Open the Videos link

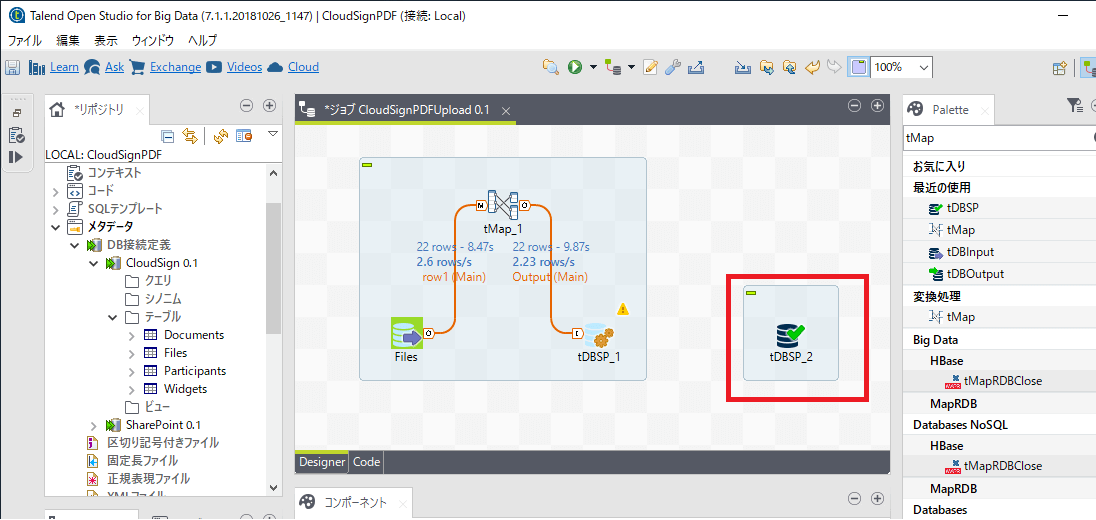pyautogui.click(x=245, y=67)
